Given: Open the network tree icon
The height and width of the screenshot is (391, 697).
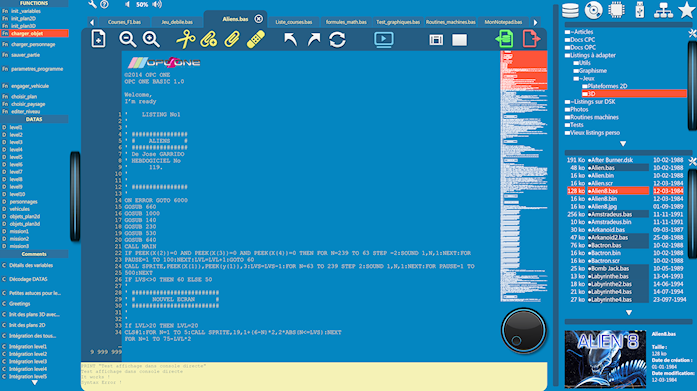Looking at the screenshot, I should [663, 10].
